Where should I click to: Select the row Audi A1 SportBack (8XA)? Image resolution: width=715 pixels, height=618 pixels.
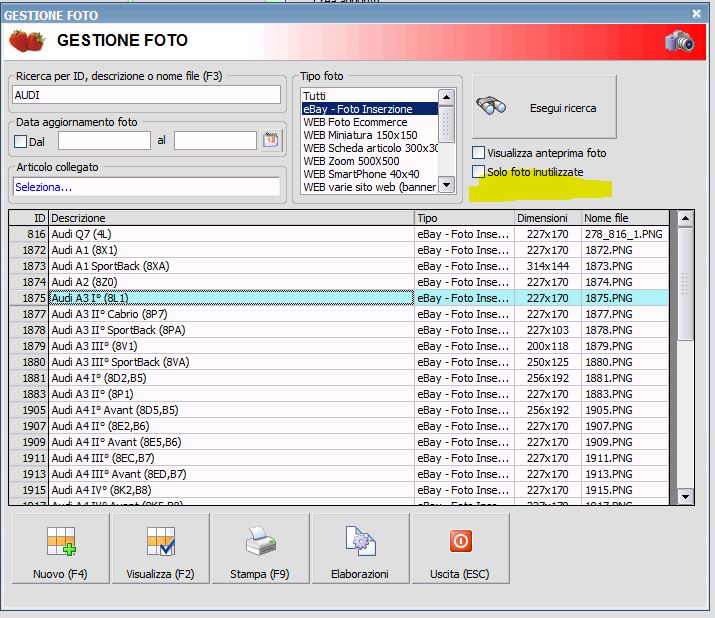339,266
